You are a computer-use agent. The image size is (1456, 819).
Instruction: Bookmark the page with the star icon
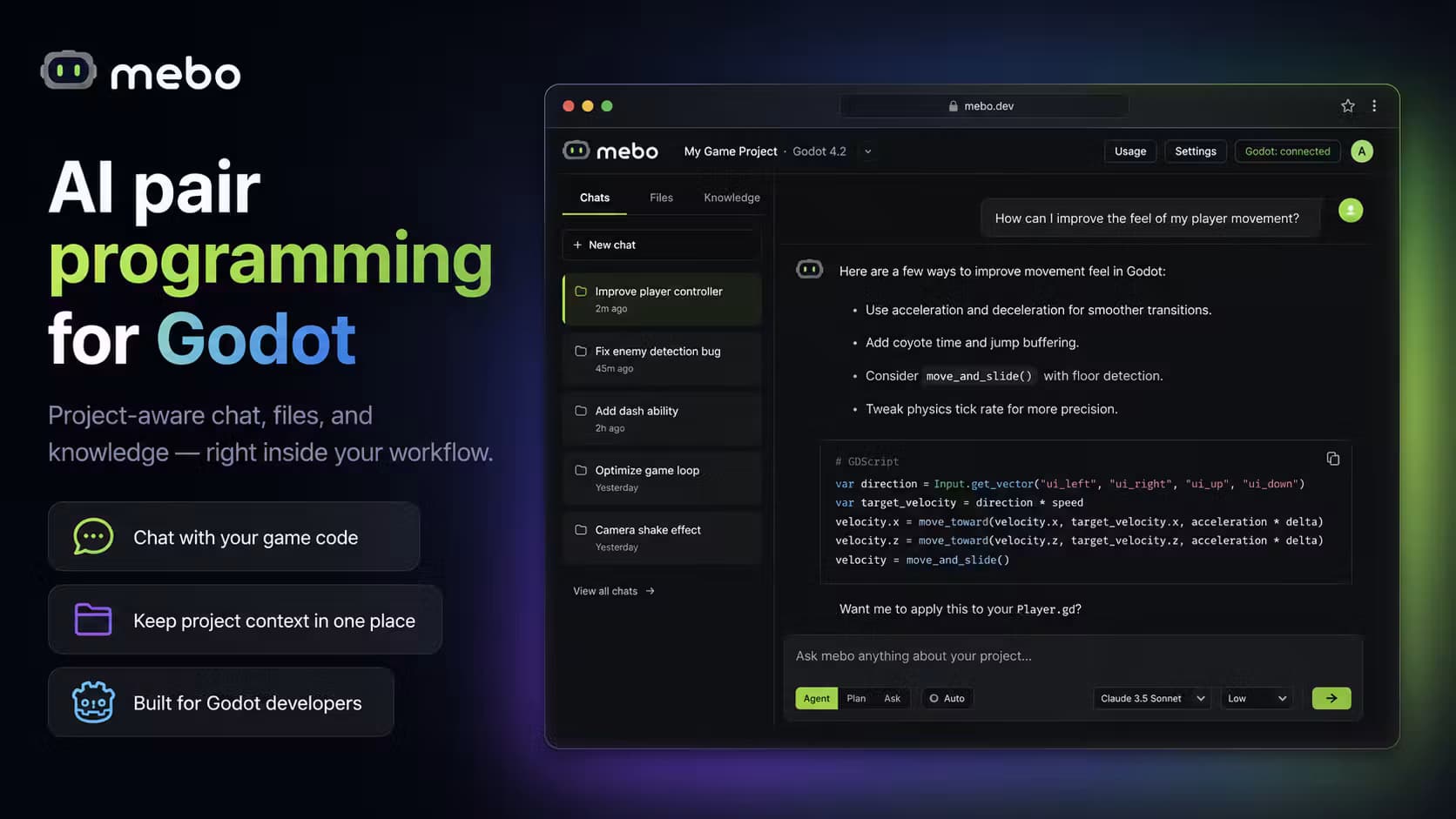[x=1348, y=106]
